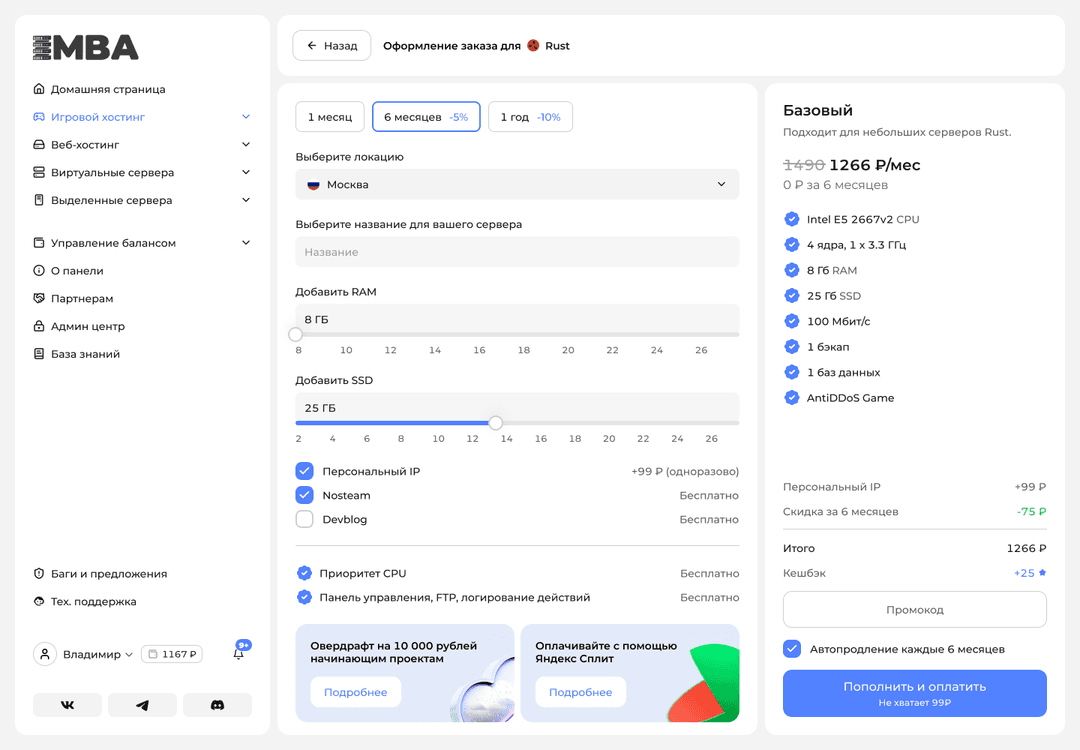Open База знаний in the sidebar
The height and width of the screenshot is (750, 1080).
pyautogui.click(x=85, y=354)
